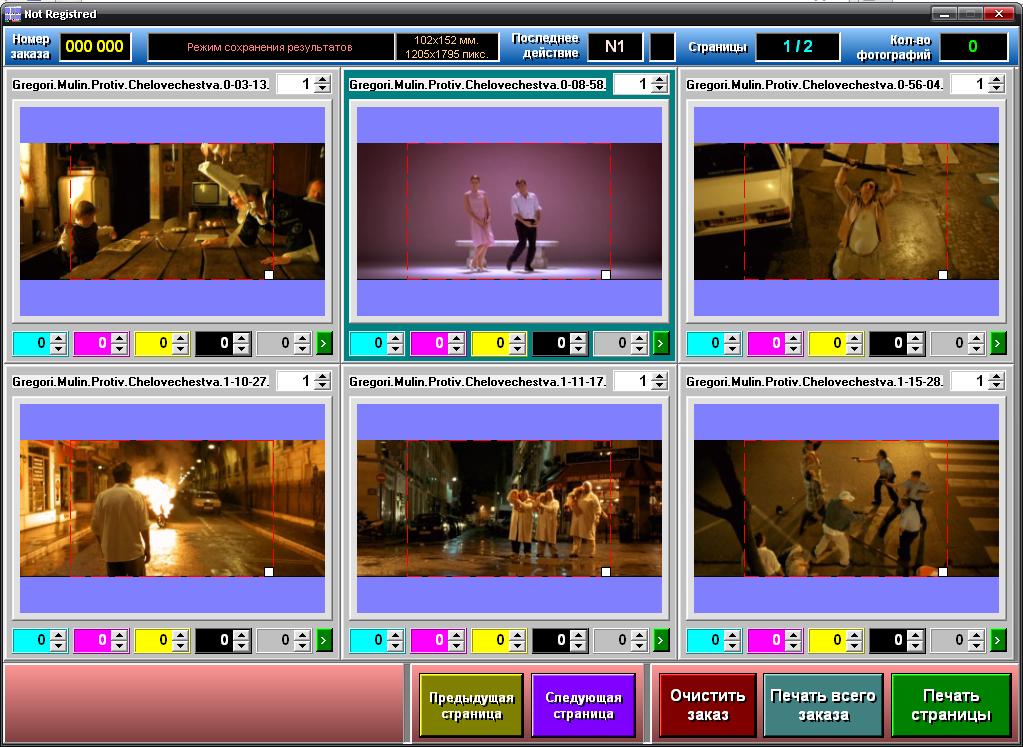Select the 1-11-17 hooded figures thumbnail
Screen dimensions: 1023x747
509,509
